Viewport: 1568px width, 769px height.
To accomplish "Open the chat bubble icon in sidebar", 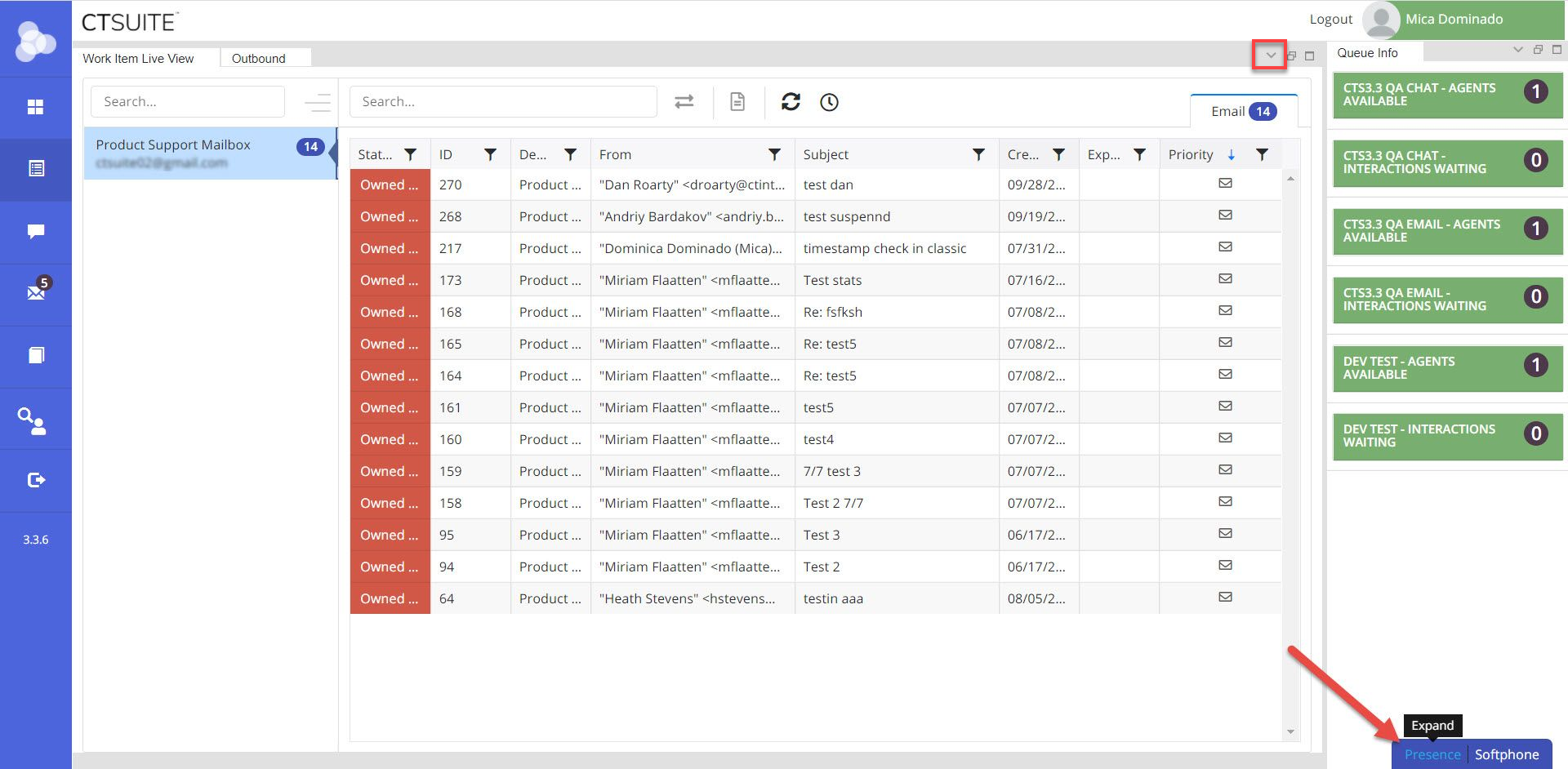I will (35, 231).
